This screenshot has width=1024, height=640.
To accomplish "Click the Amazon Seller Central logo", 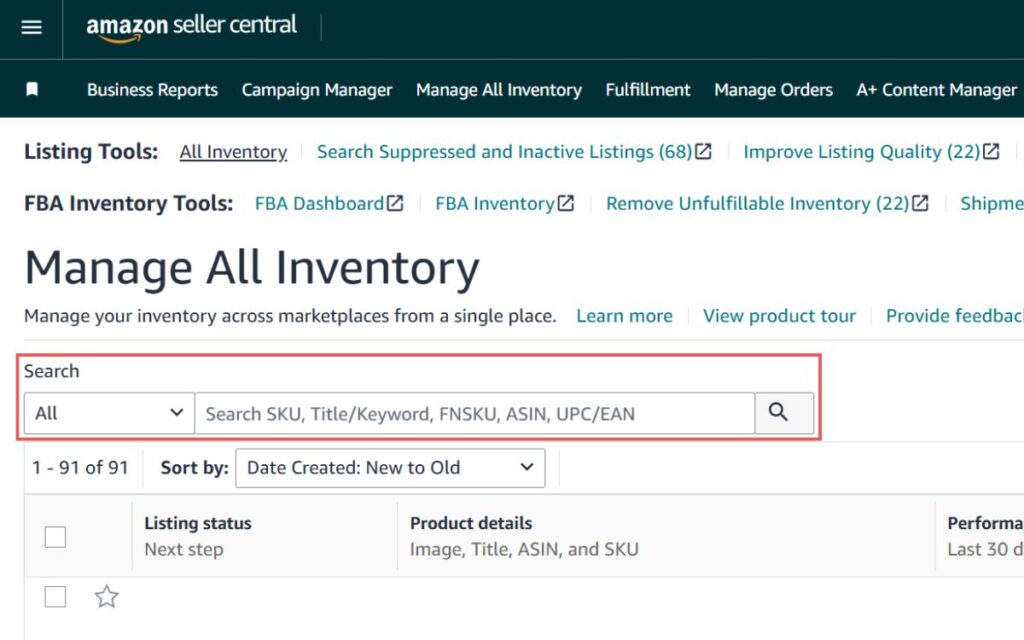I will point(191,27).
